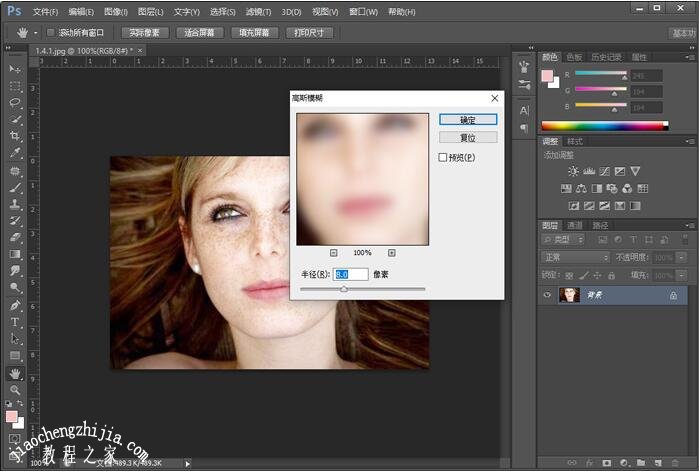The width and height of the screenshot is (699, 473).
Task: Select the Lasso tool
Action: 15,102
